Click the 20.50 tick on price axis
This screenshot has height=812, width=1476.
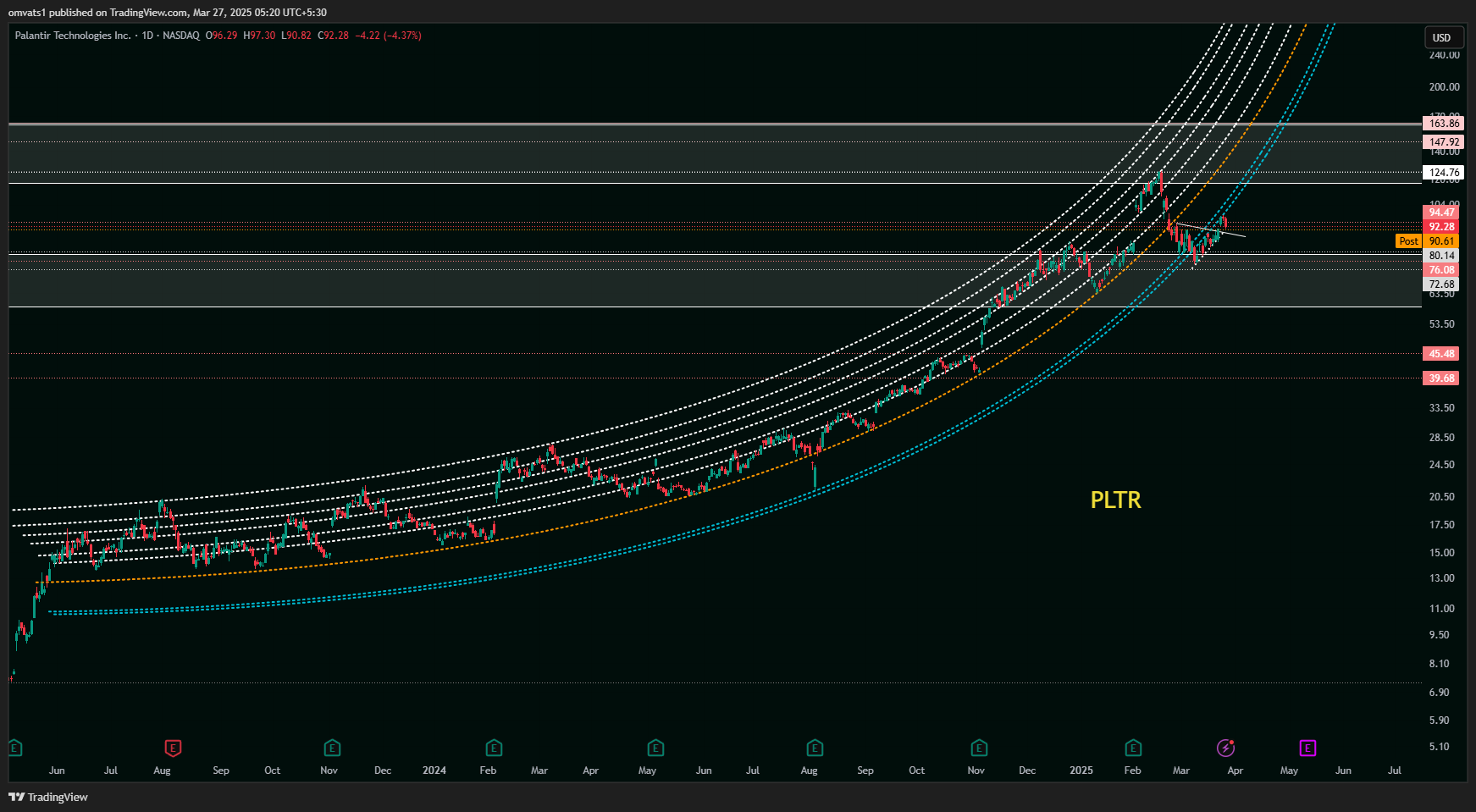[x=1442, y=497]
